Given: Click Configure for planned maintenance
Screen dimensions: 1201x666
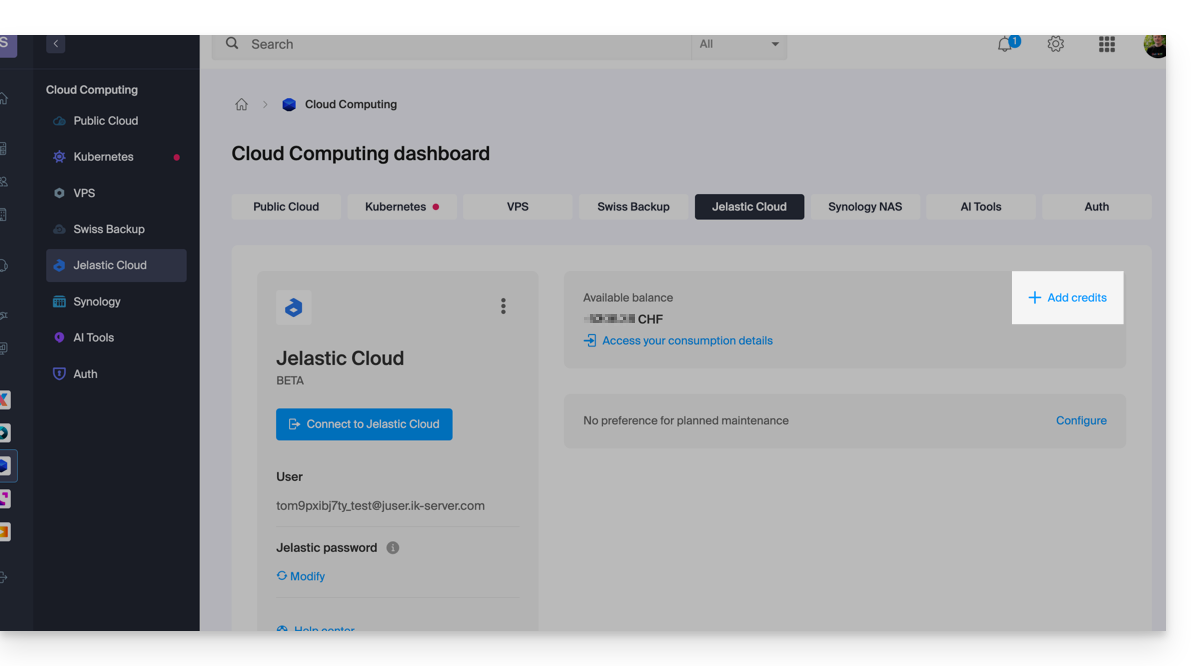Looking at the screenshot, I should coord(1081,421).
